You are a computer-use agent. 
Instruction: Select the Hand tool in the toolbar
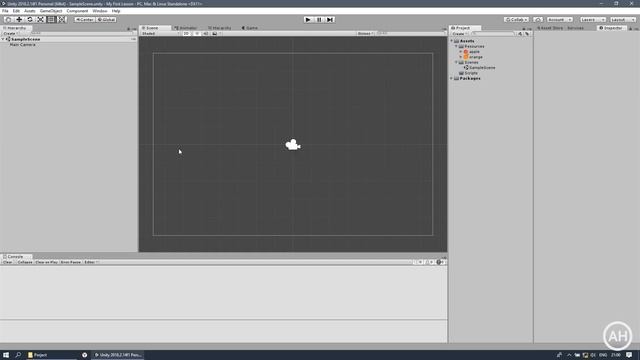tap(8, 20)
